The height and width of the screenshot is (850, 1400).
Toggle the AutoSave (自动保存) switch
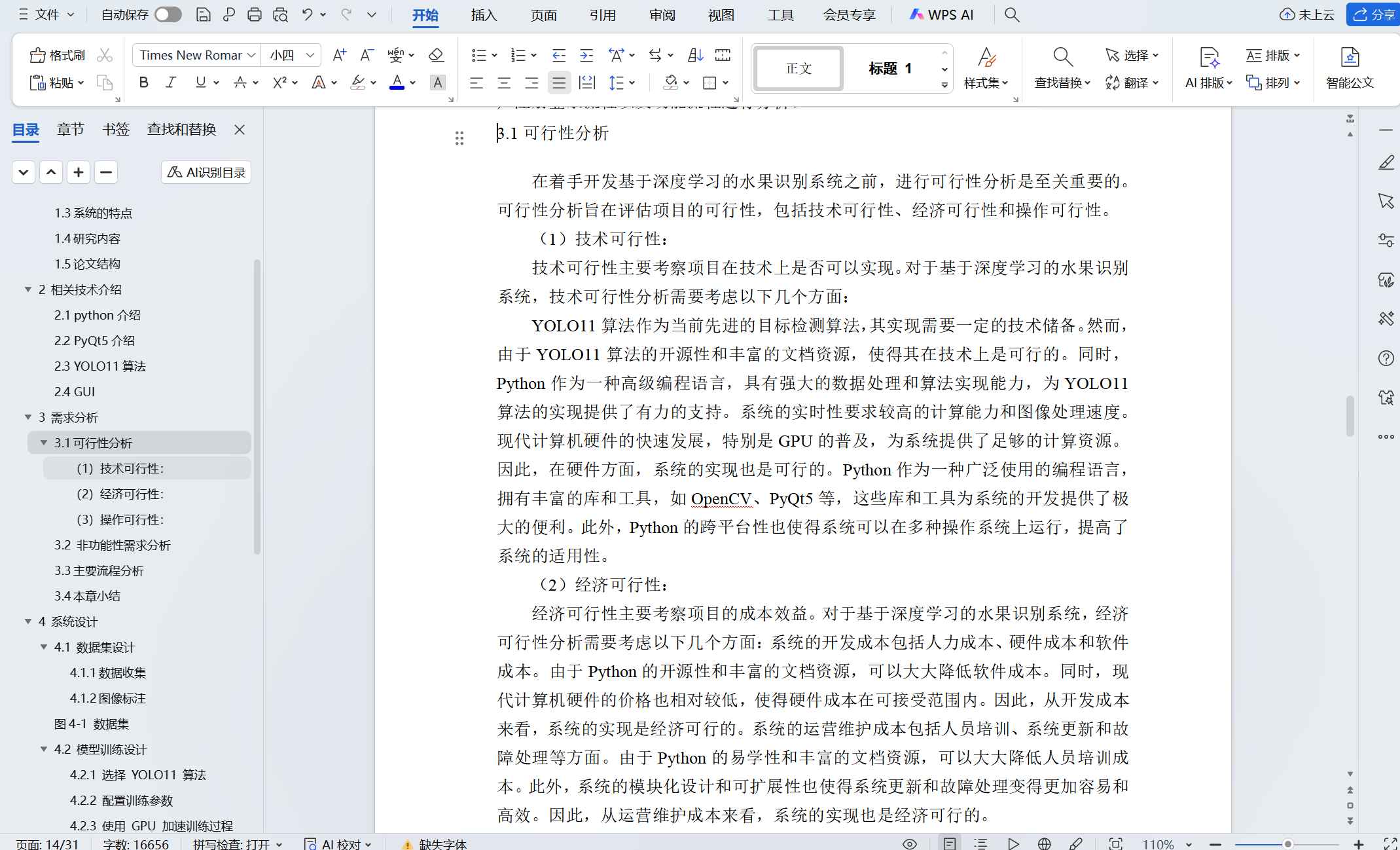tap(168, 14)
